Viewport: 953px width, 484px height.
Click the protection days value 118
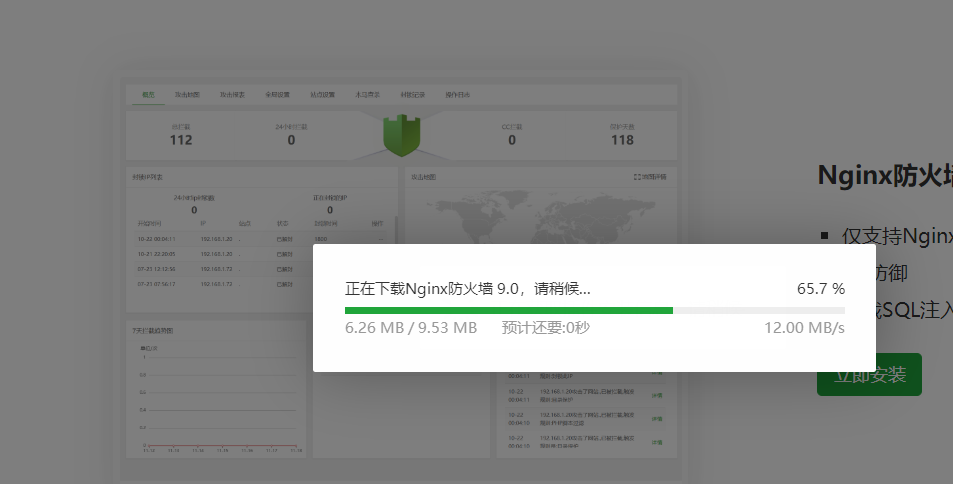click(622, 140)
